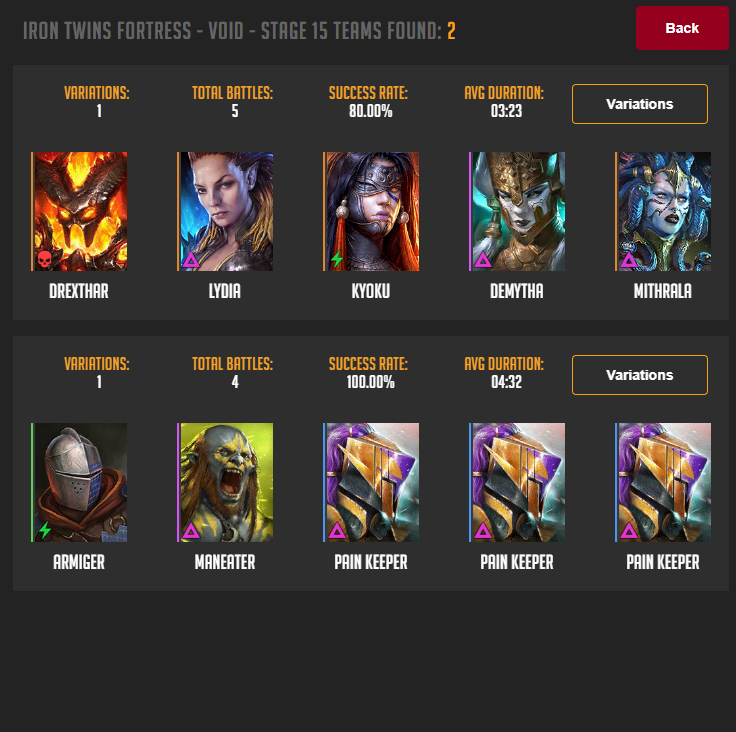Viewport: 736px width, 732px height.
Task: Click Demytha's void triangle affinity icon
Action: tap(483, 260)
